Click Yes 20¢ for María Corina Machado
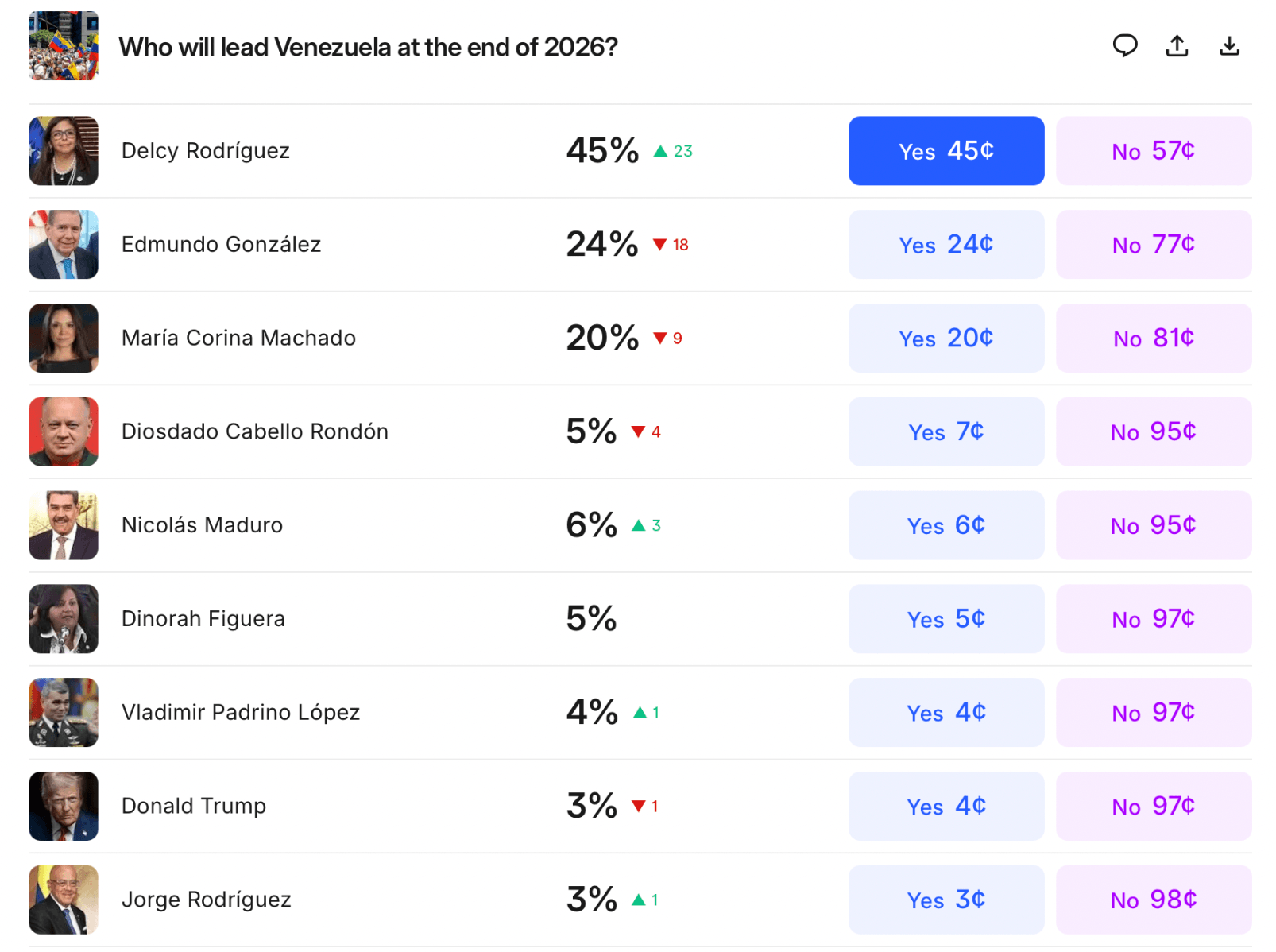 tap(945, 338)
